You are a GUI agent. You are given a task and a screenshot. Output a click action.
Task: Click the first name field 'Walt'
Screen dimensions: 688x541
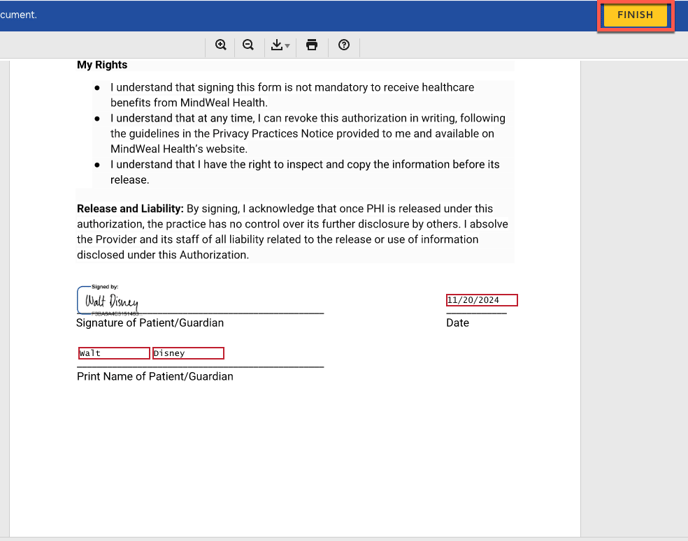coord(114,353)
